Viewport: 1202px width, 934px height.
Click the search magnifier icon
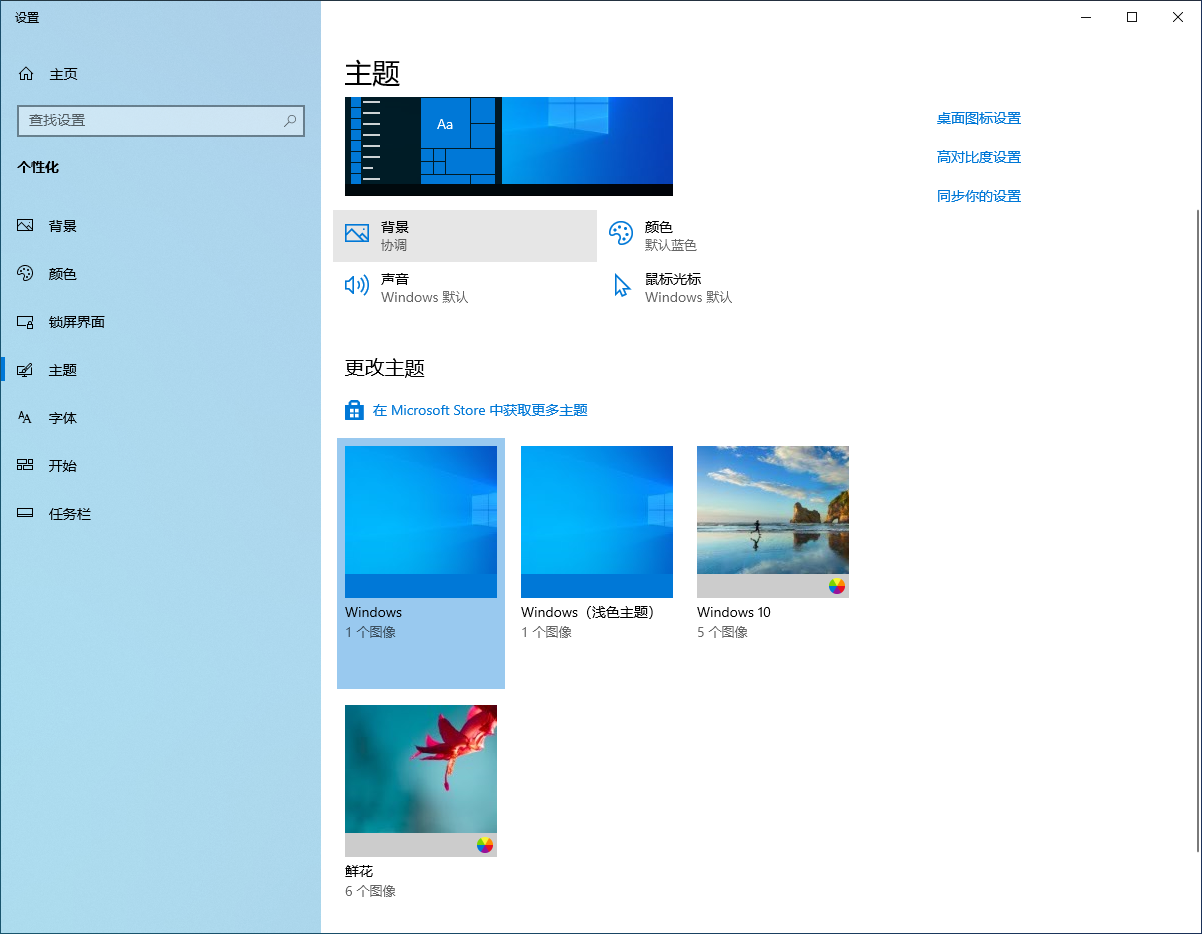tap(290, 120)
